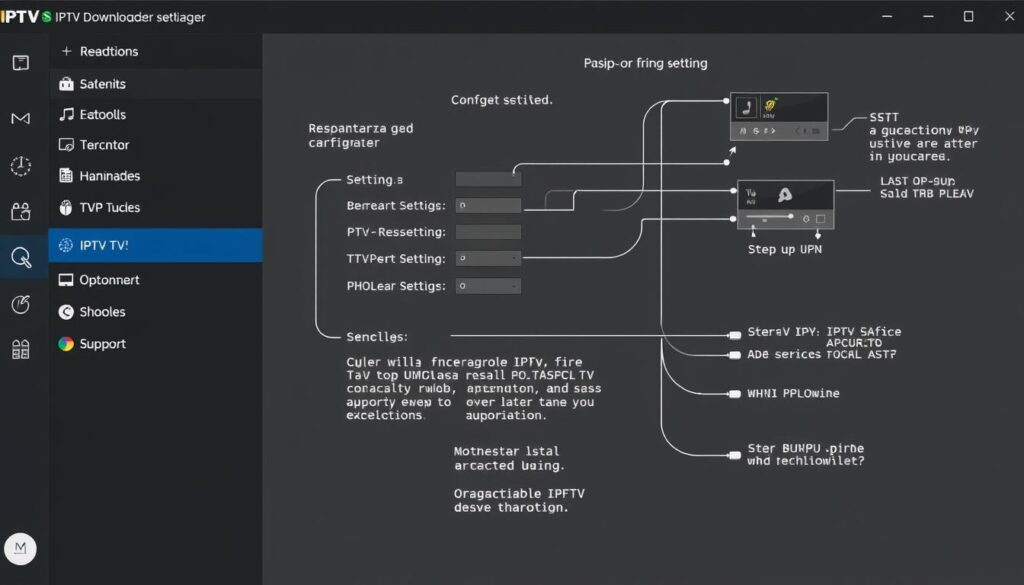Open the PHOLear Settigs dropdown
The image size is (1024, 585).
click(x=488, y=286)
